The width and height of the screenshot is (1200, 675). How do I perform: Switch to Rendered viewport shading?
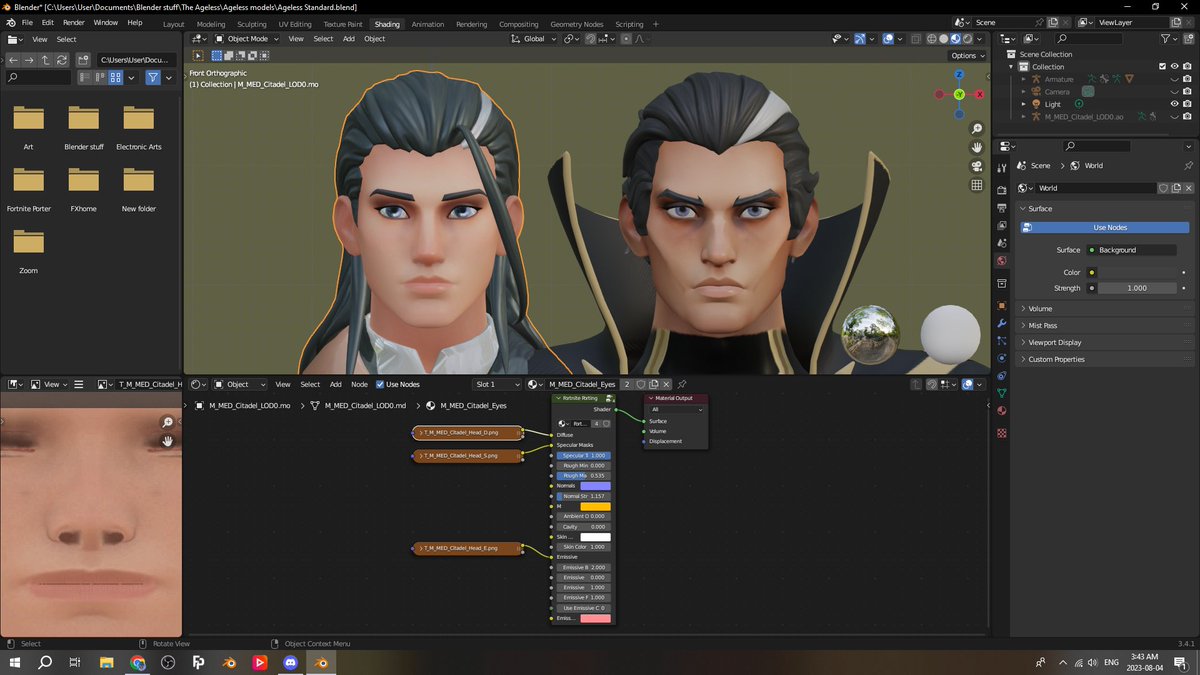click(x=966, y=39)
